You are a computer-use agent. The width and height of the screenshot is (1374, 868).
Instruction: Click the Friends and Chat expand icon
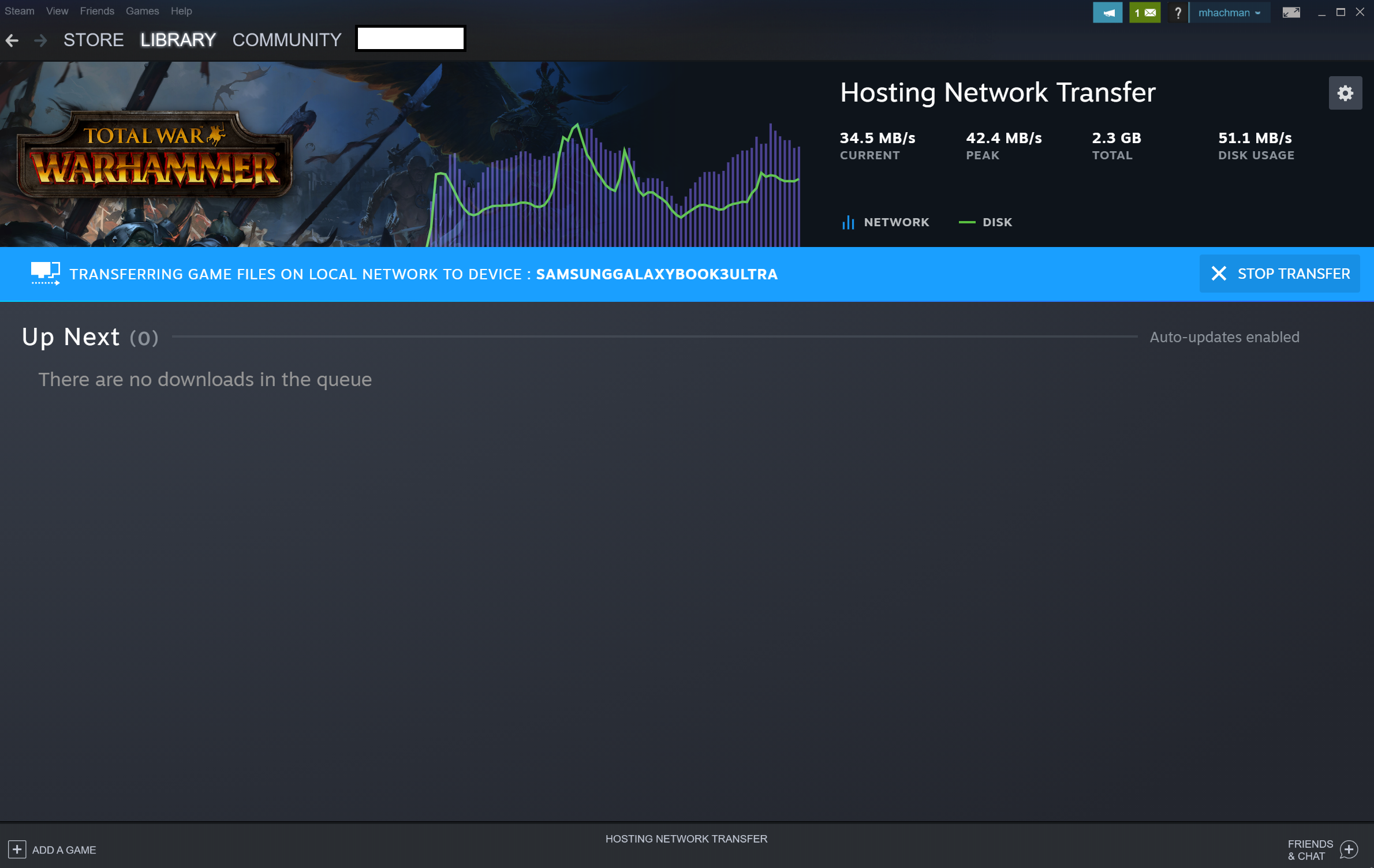pos(1351,850)
